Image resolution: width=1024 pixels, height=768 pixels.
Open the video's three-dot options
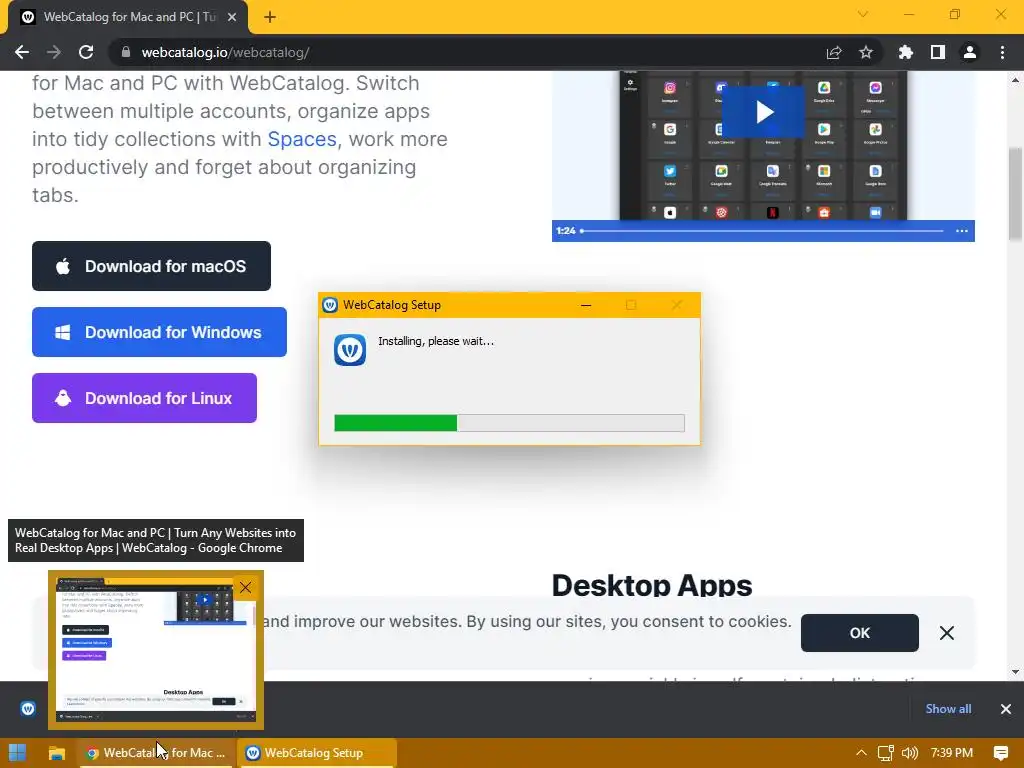961,231
